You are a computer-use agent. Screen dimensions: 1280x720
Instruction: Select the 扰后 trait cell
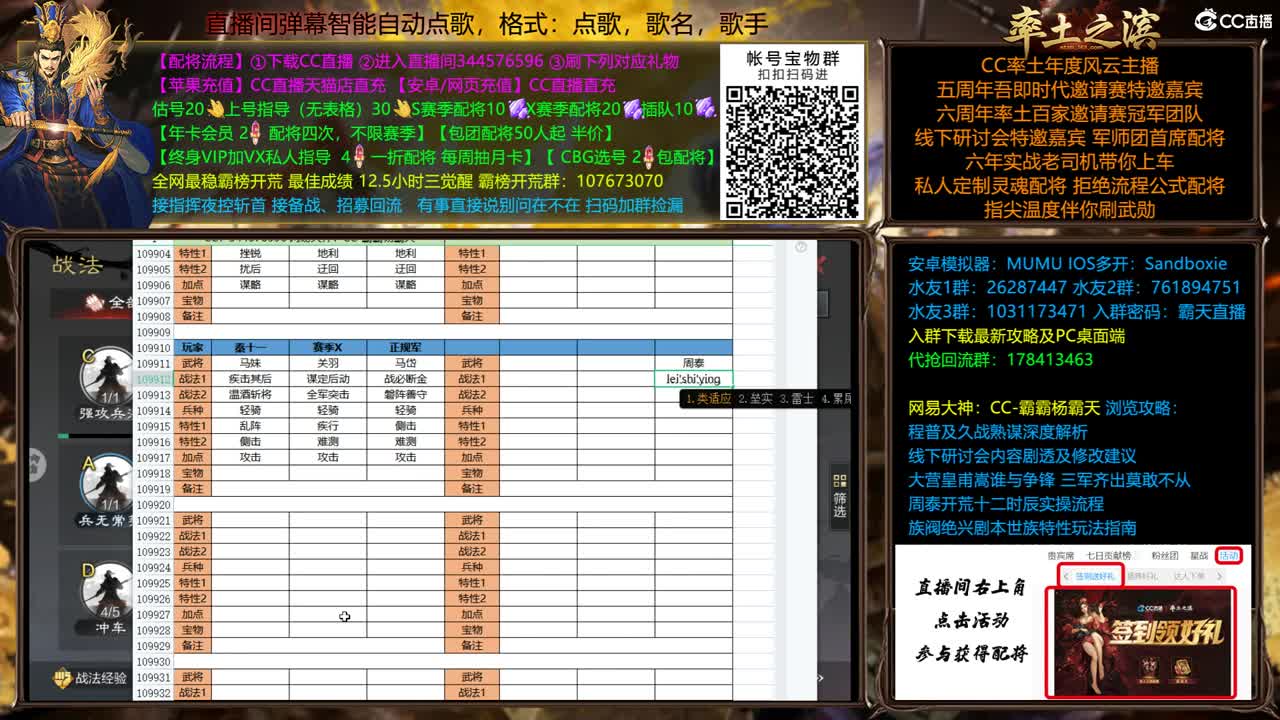point(250,269)
